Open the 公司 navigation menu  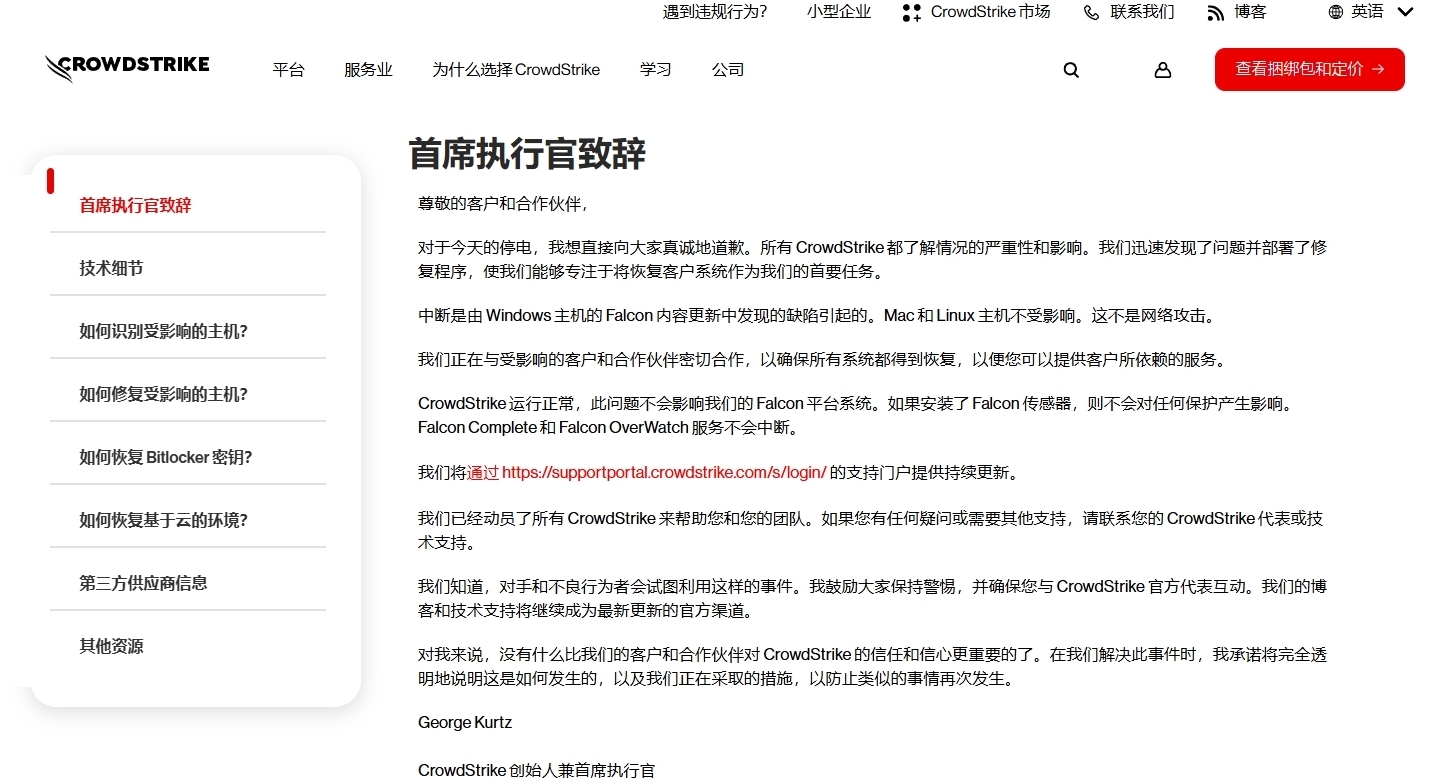tap(728, 70)
